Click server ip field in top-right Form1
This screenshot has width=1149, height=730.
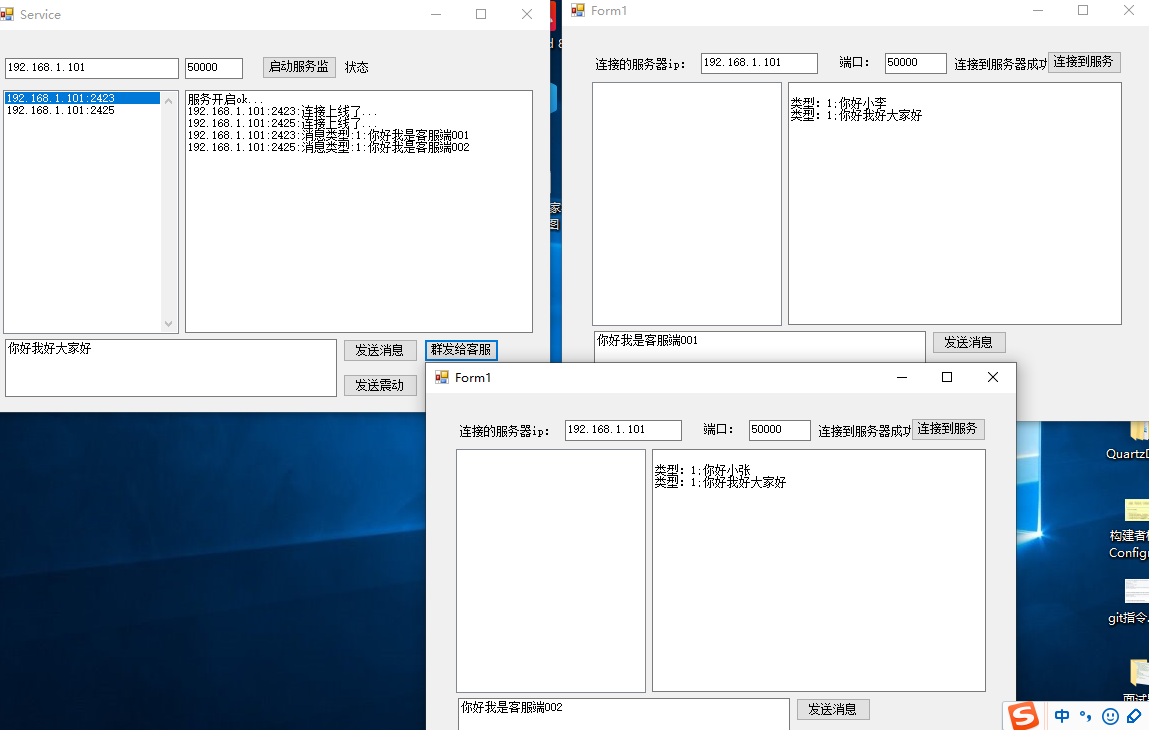point(758,63)
